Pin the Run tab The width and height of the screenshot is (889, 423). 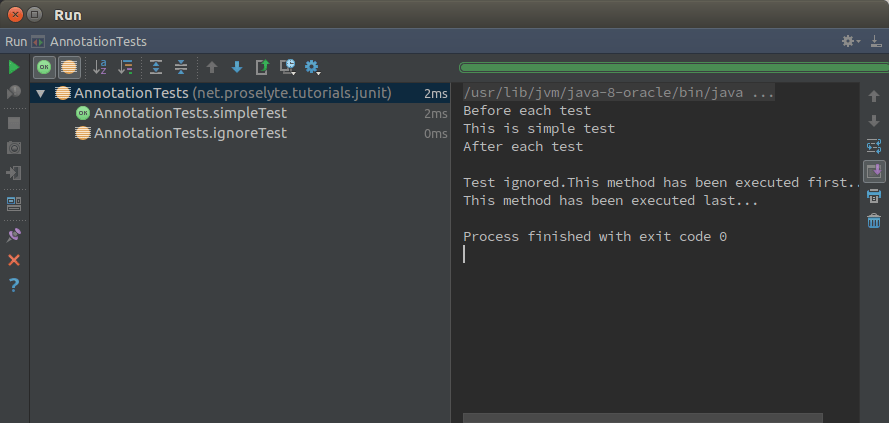click(x=14, y=235)
